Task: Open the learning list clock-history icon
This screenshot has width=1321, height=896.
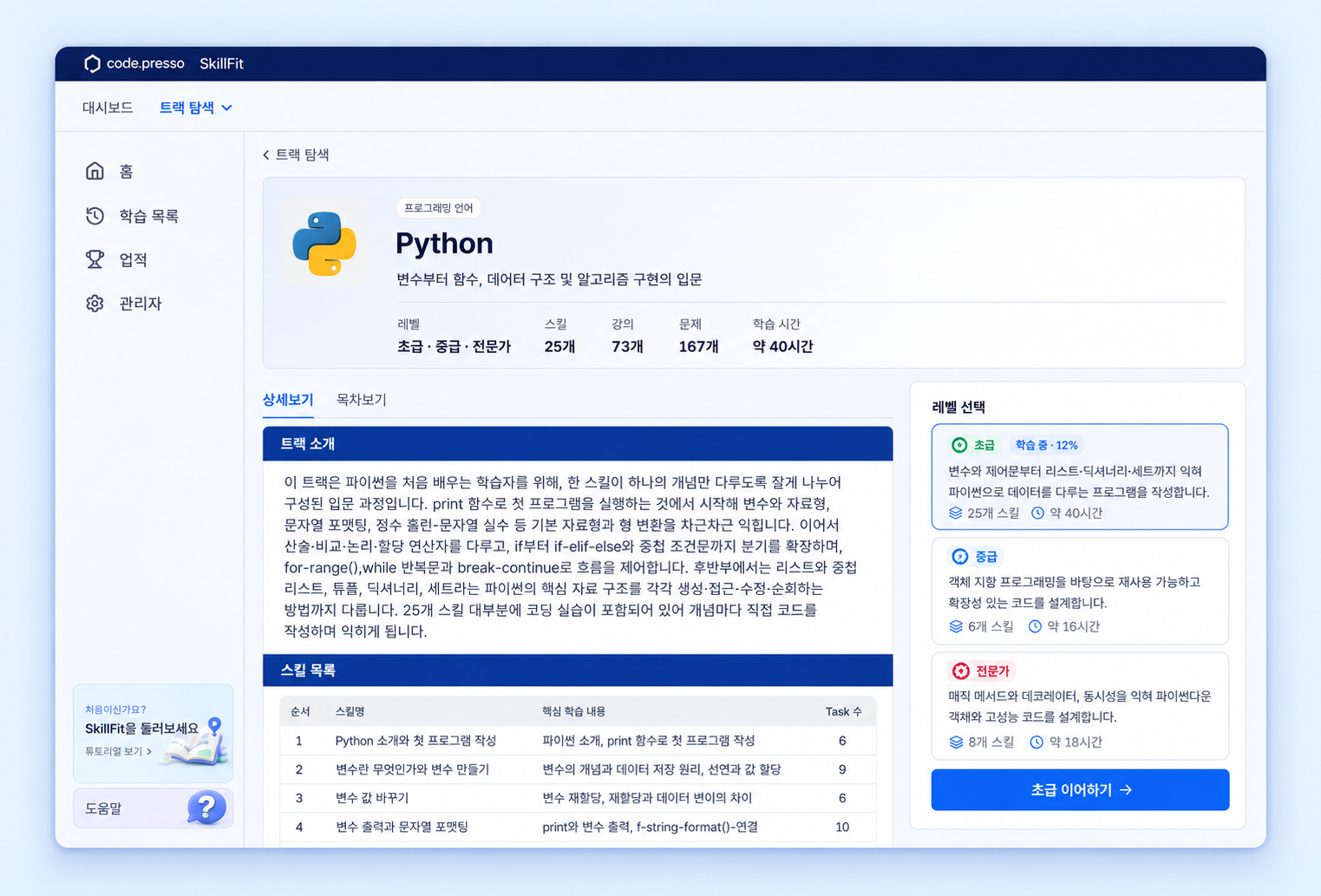Action: point(95,215)
